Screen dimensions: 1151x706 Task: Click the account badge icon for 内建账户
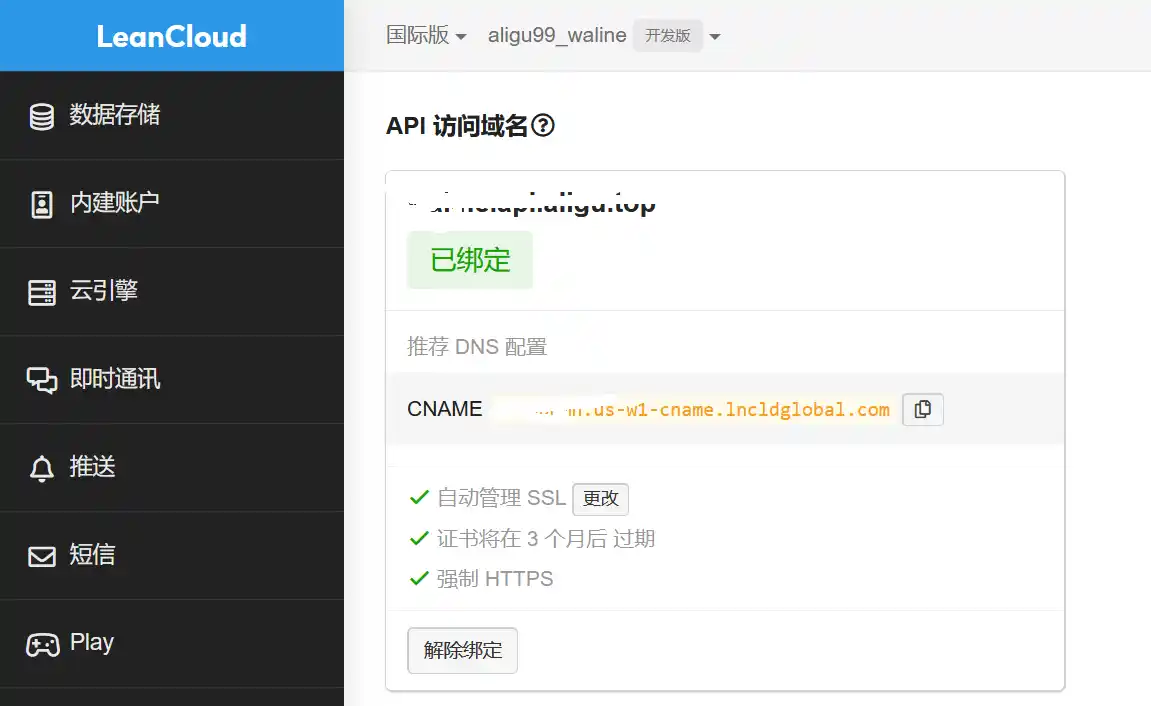tap(42, 204)
